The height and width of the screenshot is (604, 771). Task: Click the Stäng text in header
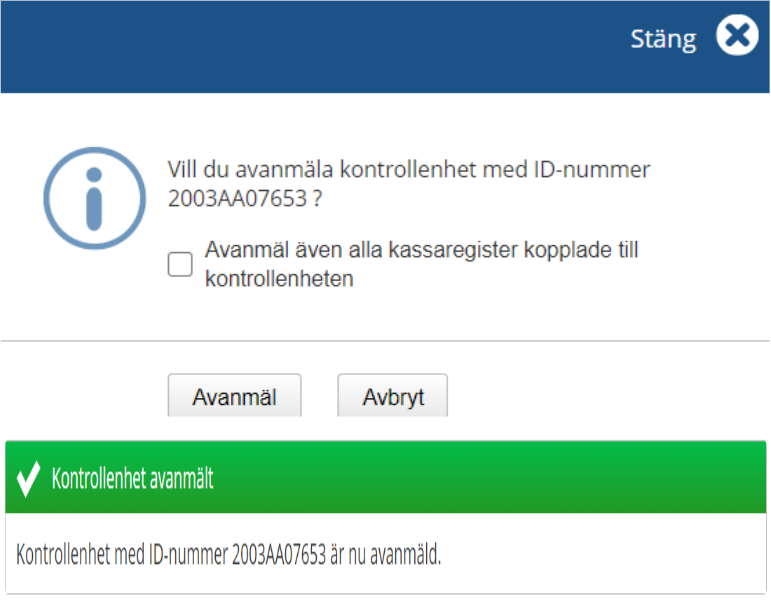point(662,39)
